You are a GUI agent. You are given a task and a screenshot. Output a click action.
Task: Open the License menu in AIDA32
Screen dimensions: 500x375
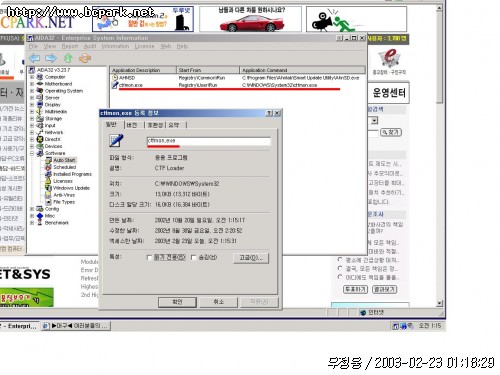(144, 46)
